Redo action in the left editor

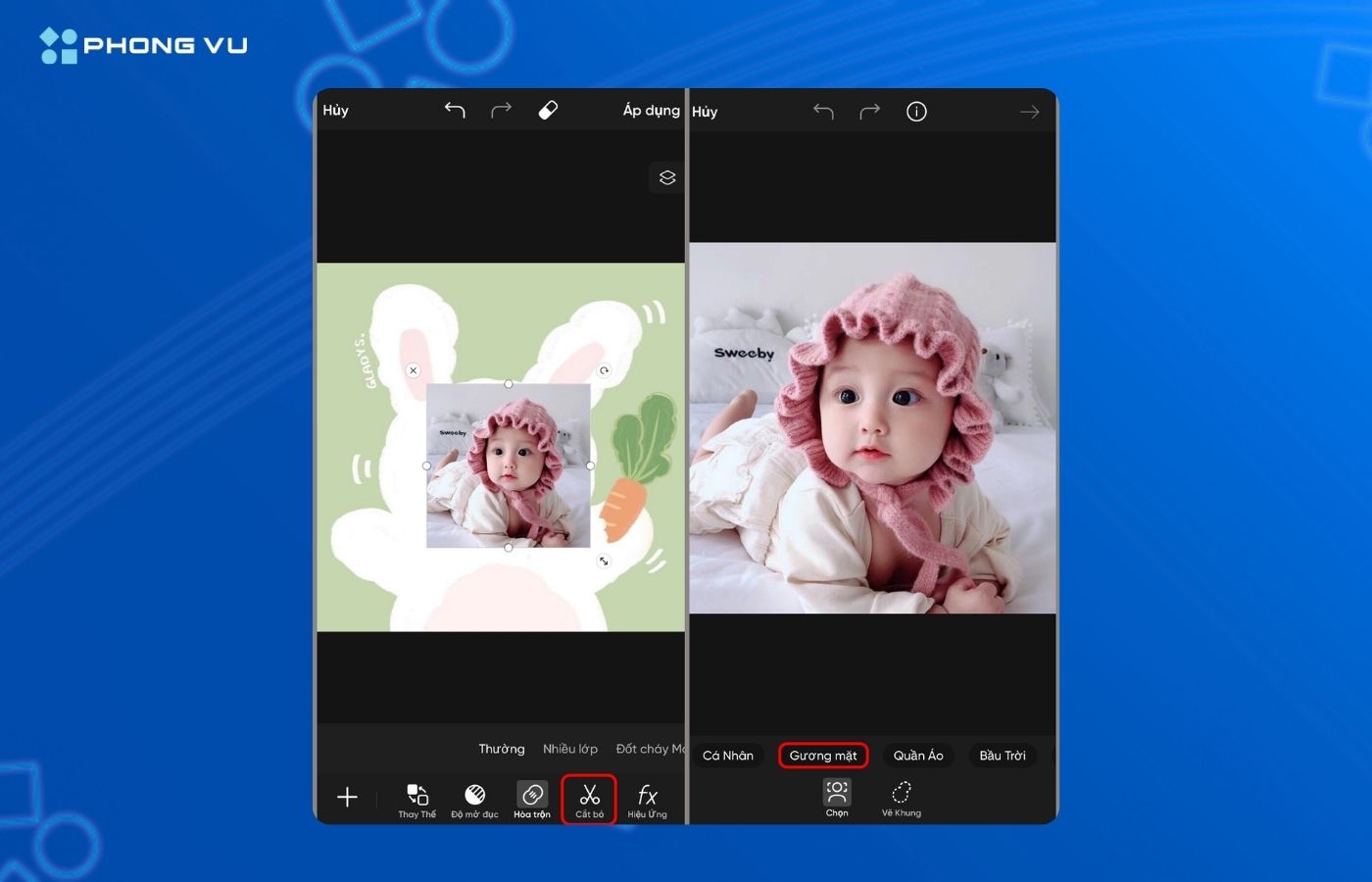click(x=501, y=110)
